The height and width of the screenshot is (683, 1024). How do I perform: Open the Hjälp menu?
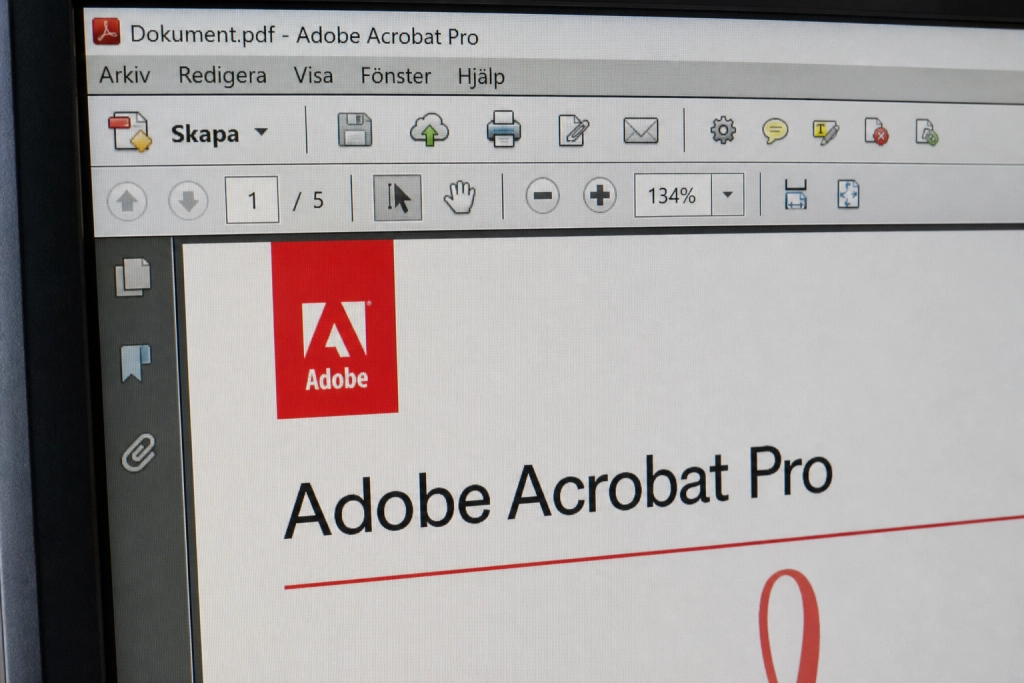[481, 77]
